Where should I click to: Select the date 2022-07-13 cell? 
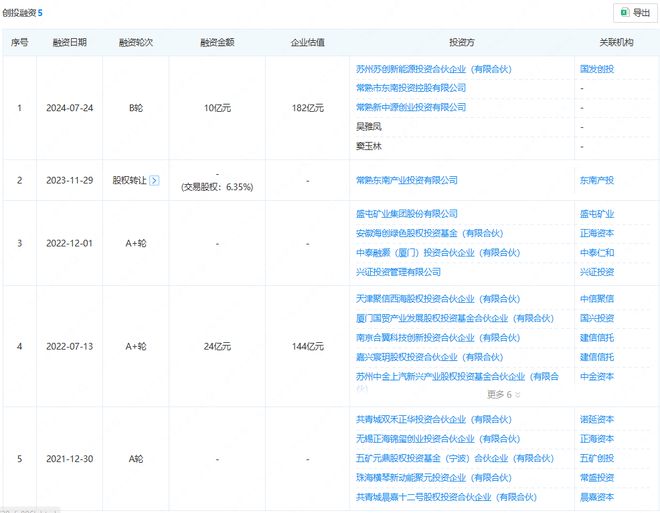pos(69,346)
